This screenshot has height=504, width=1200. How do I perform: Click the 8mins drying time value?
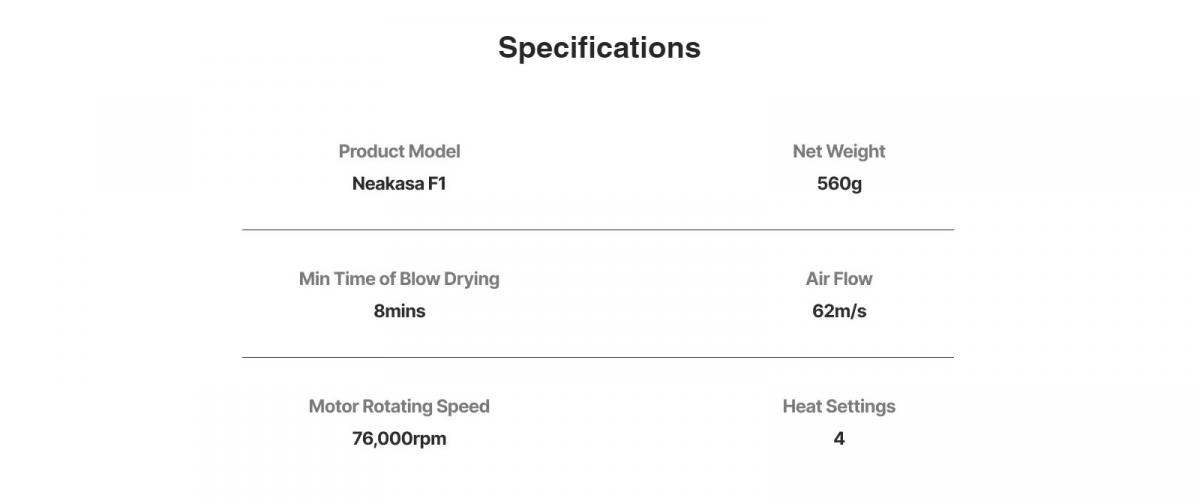pyautogui.click(x=399, y=311)
